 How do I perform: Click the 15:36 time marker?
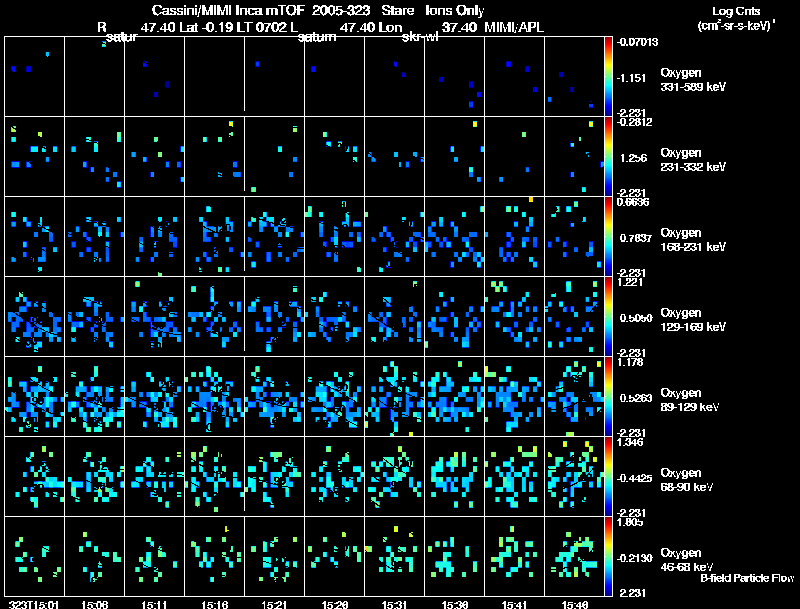coord(455,604)
